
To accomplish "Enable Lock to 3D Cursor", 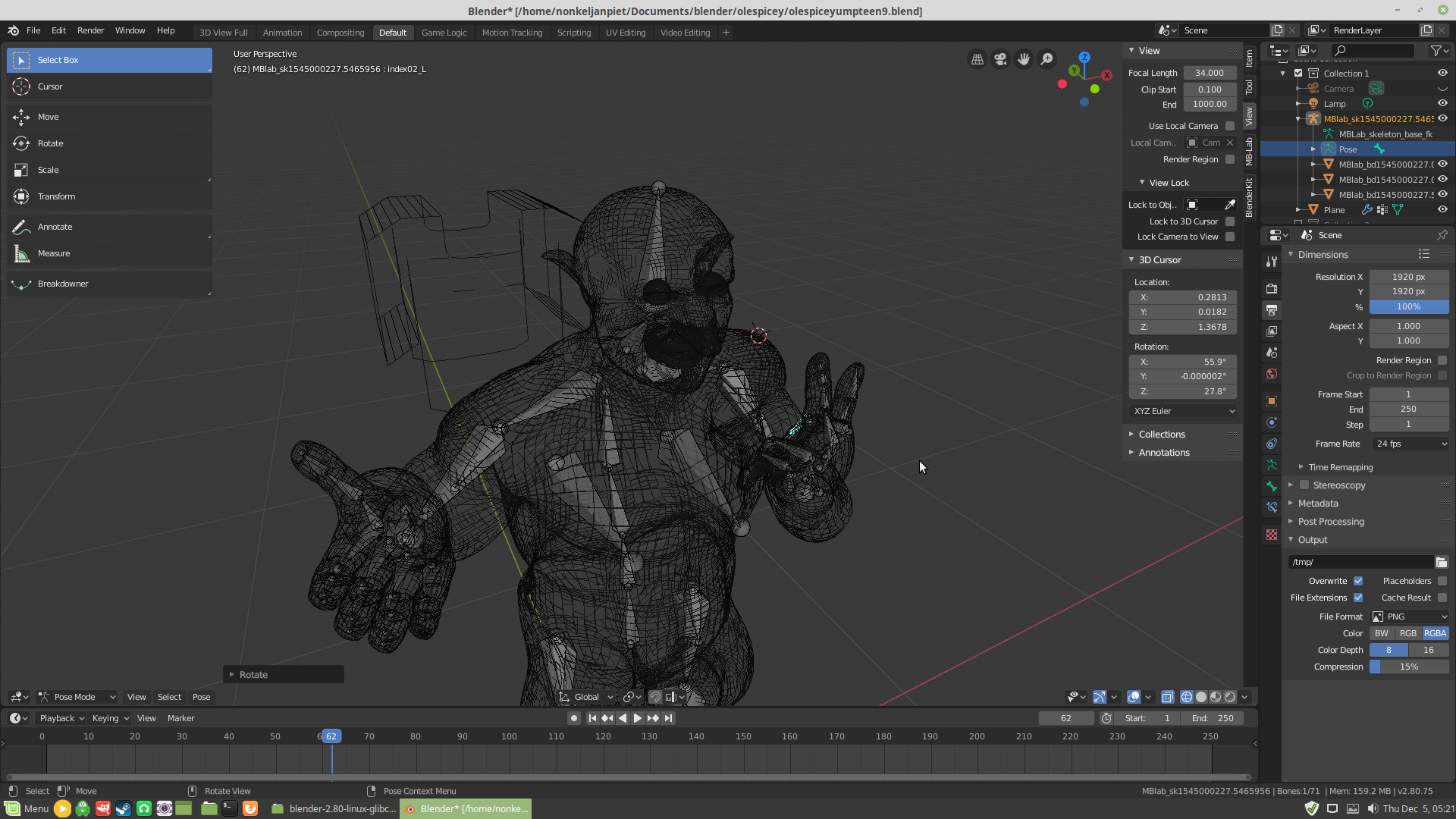I will tap(1230, 221).
